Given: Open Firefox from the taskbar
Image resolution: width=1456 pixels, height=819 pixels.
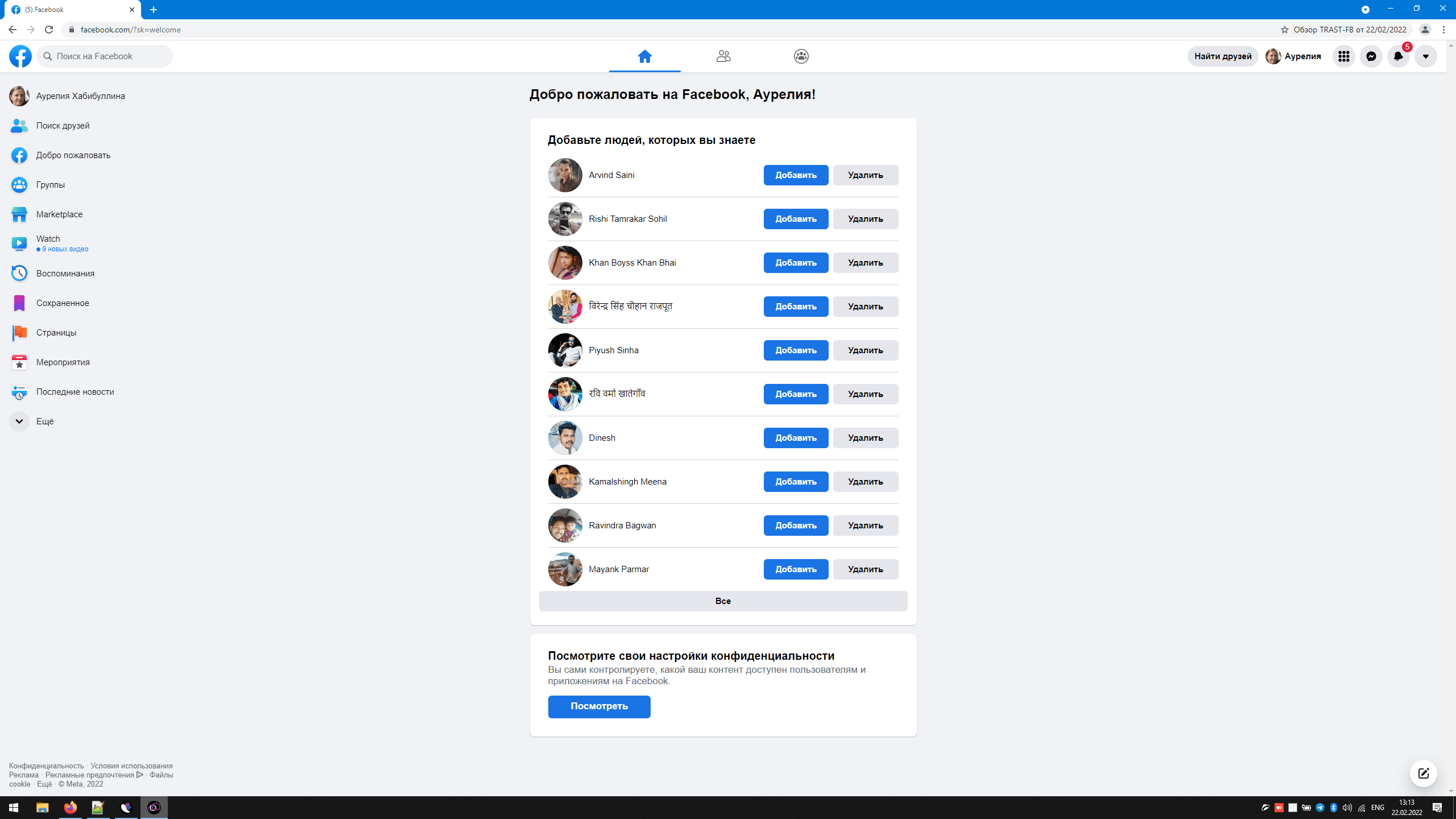Looking at the screenshot, I should tap(70, 808).
